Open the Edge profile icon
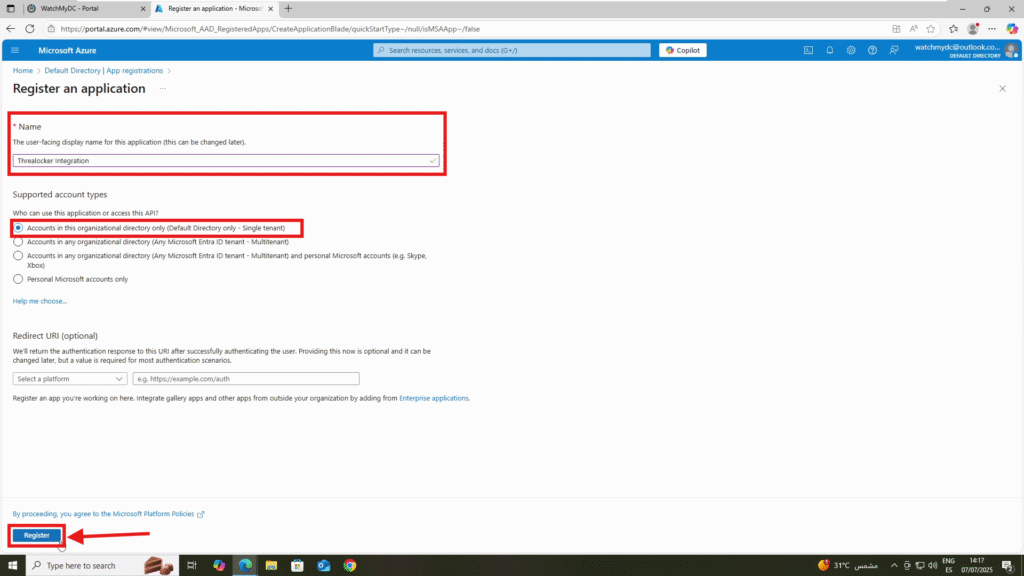1024x576 pixels. click(x=973, y=29)
